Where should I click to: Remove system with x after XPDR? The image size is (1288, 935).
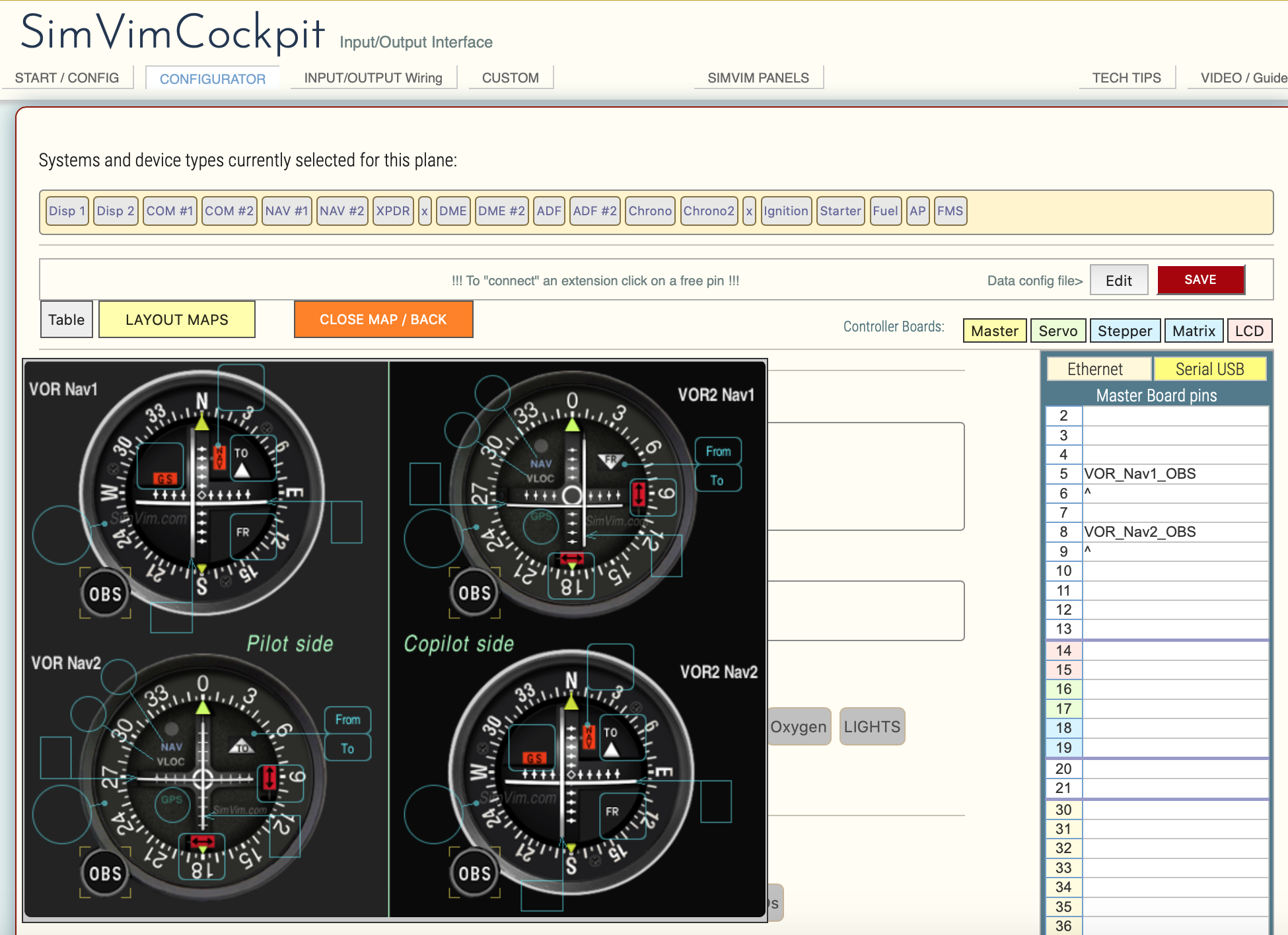425,211
